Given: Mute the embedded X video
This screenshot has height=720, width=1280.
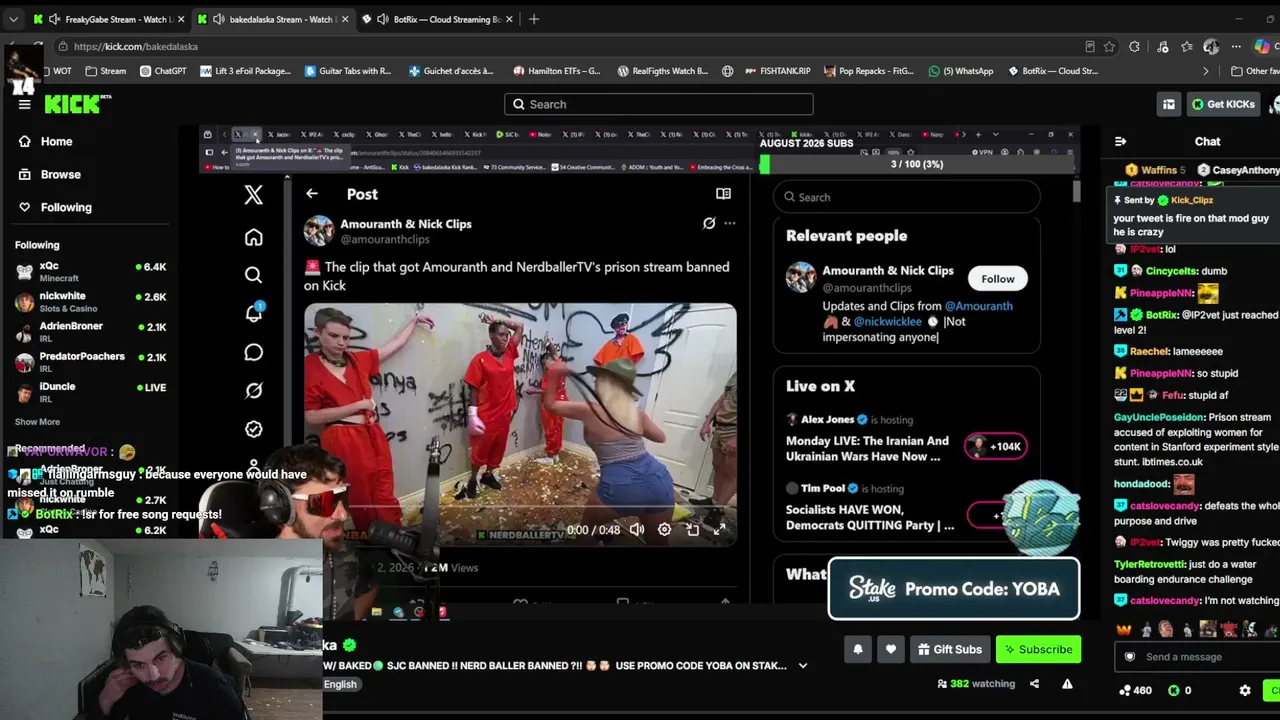Looking at the screenshot, I should pyautogui.click(x=637, y=530).
